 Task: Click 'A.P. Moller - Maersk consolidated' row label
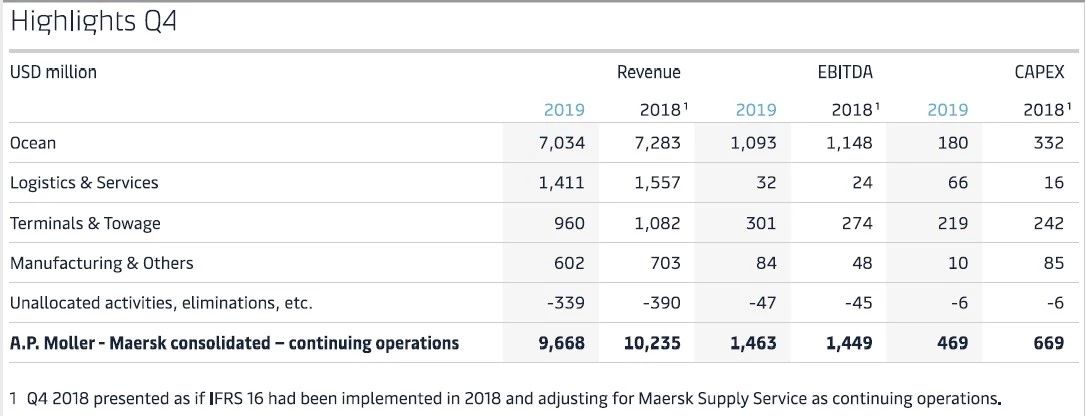pos(234,343)
